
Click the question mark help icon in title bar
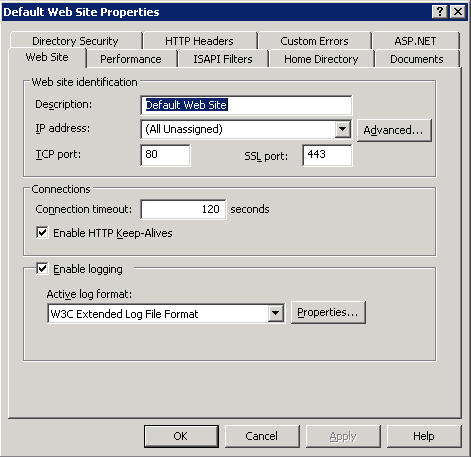point(440,12)
